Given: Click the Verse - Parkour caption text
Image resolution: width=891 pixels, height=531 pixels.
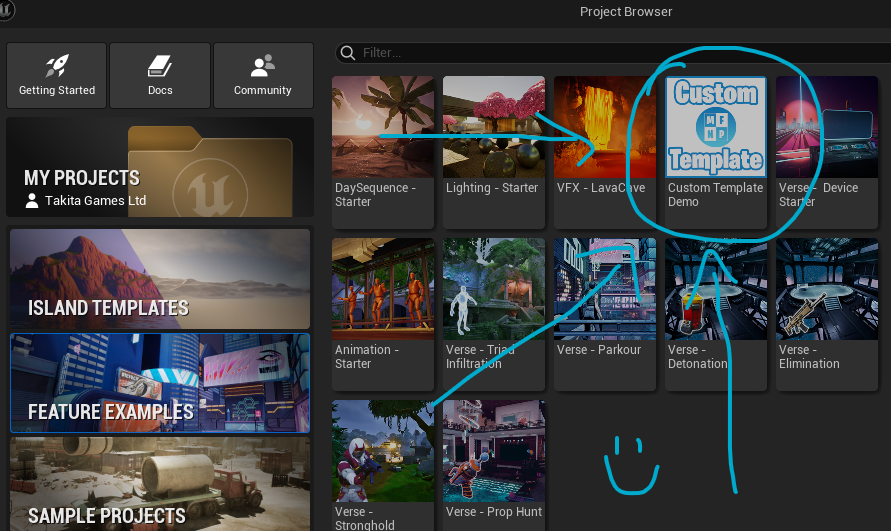Looking at the screenshot, I should pos(599,350).
